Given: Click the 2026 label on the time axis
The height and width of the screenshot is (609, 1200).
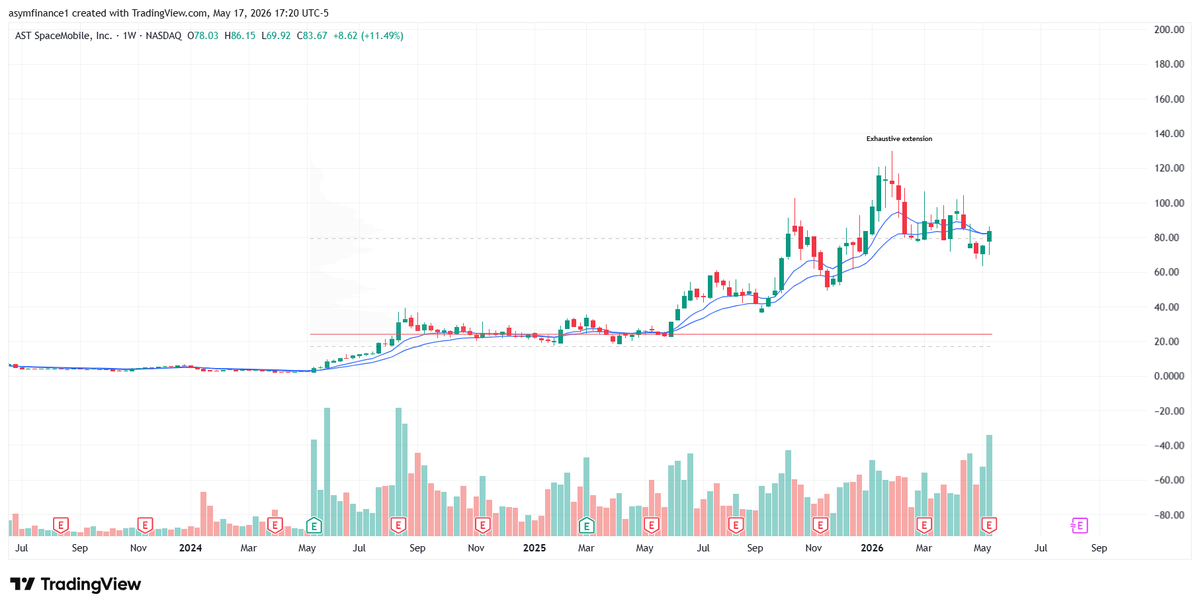Looking at the screenshot, I should [873, 548].
